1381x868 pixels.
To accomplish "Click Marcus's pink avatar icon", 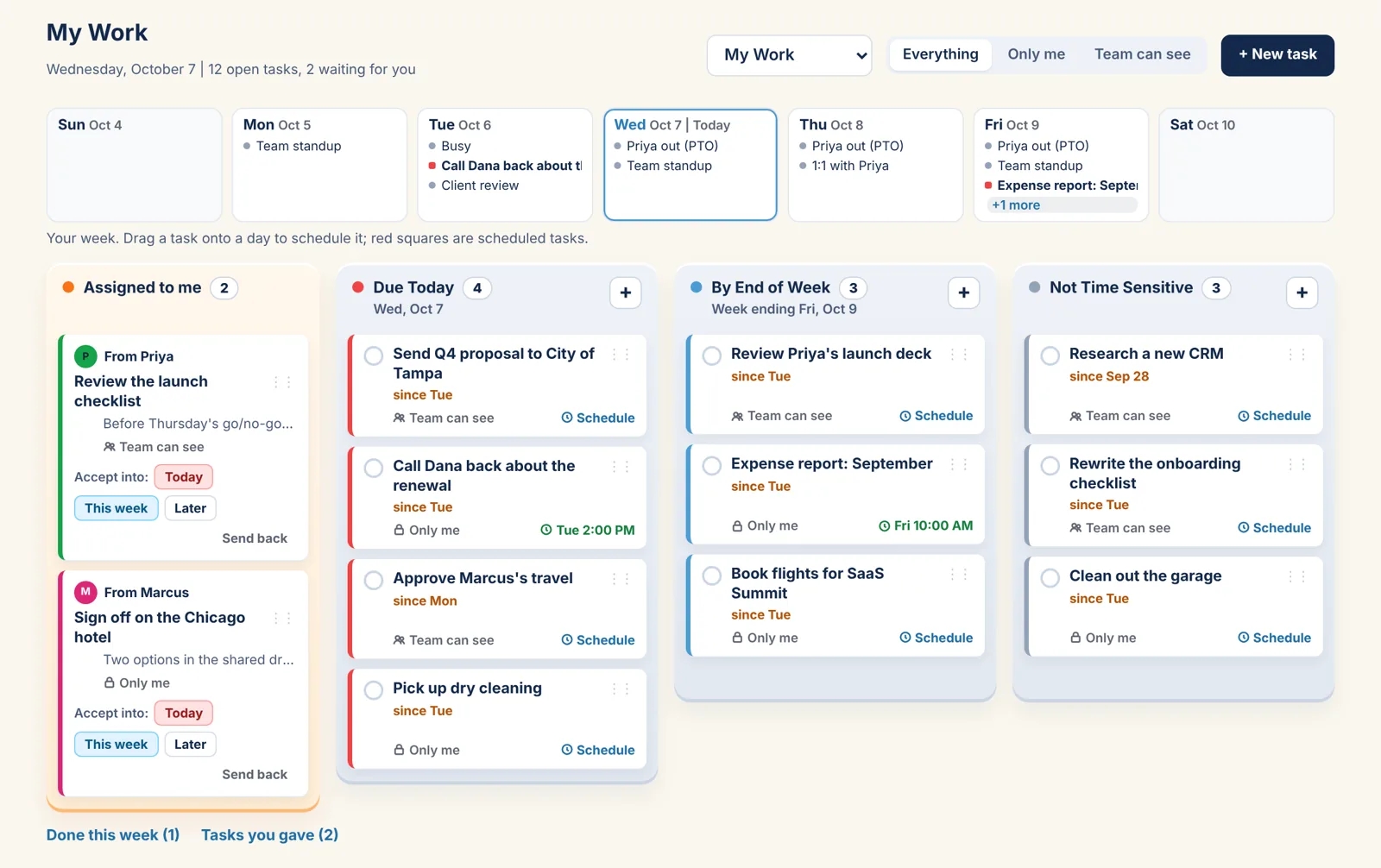I will click(x=85, y=592).
